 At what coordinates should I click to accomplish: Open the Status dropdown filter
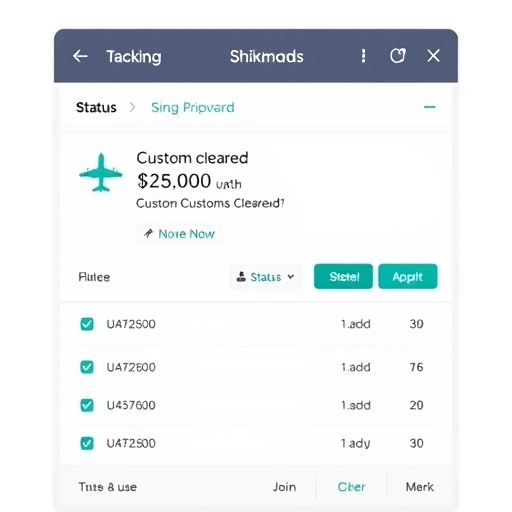[266, 277]
